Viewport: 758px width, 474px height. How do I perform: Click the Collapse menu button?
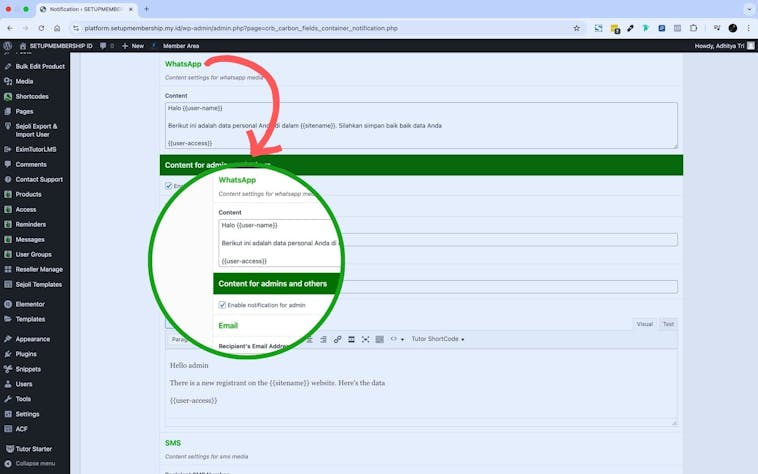click(x=34, y=463)
